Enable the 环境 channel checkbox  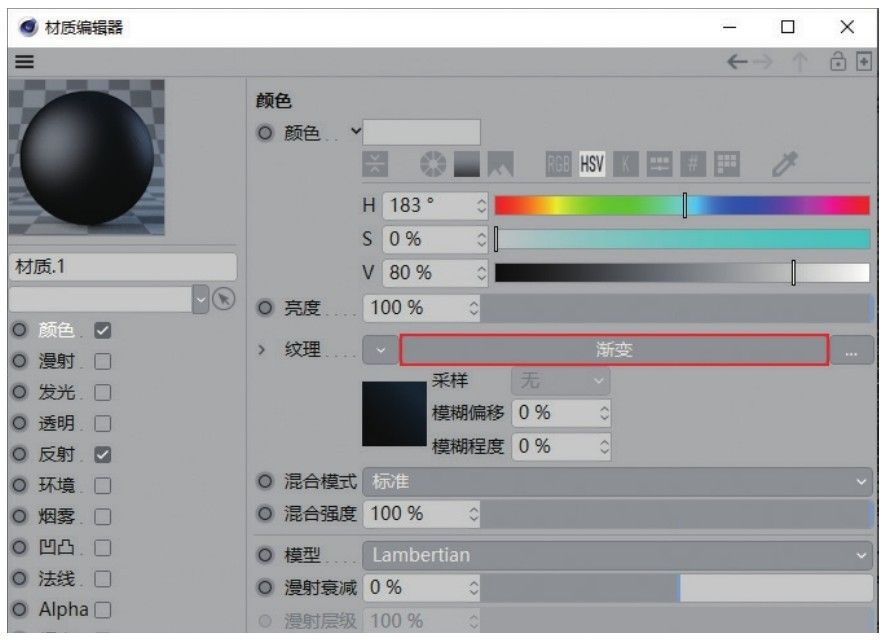click(x=103, y=485)
